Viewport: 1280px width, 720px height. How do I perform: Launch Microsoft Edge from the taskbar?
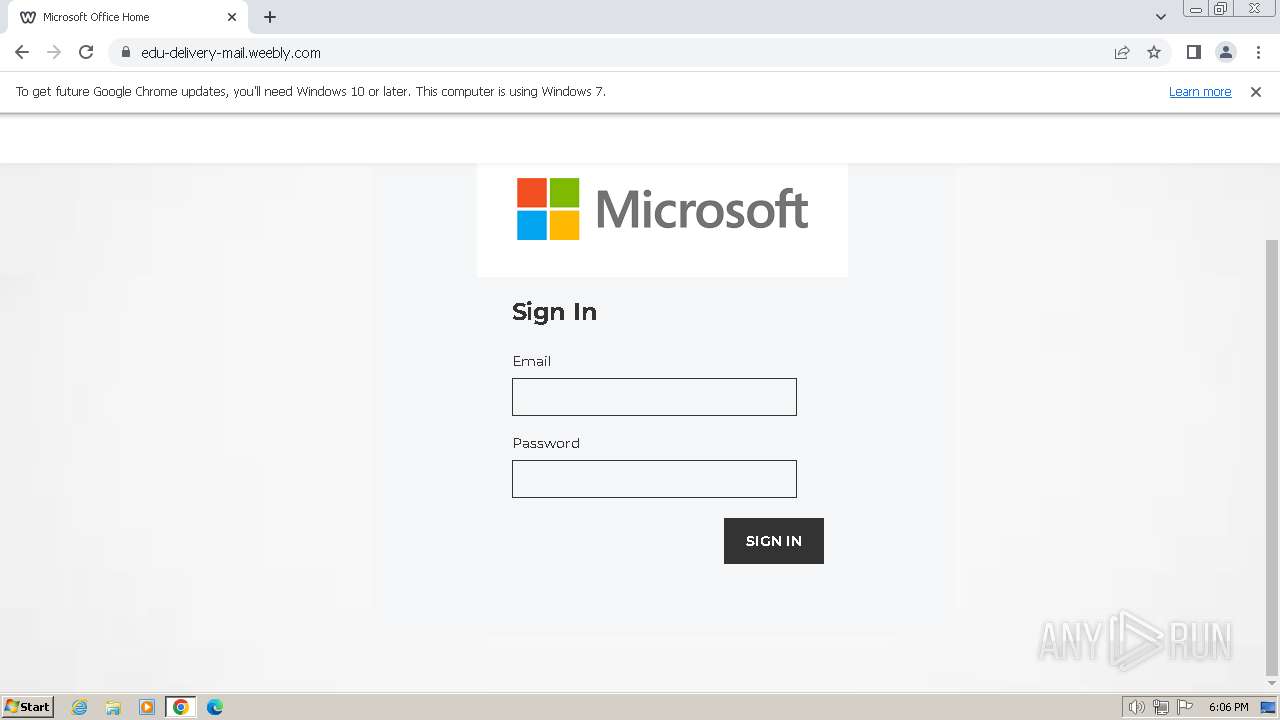[215, 707]
